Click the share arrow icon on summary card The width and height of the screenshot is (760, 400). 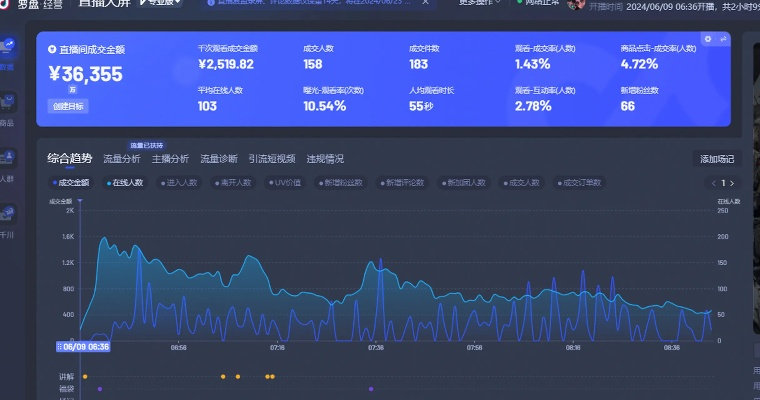(x=722, y=39)
